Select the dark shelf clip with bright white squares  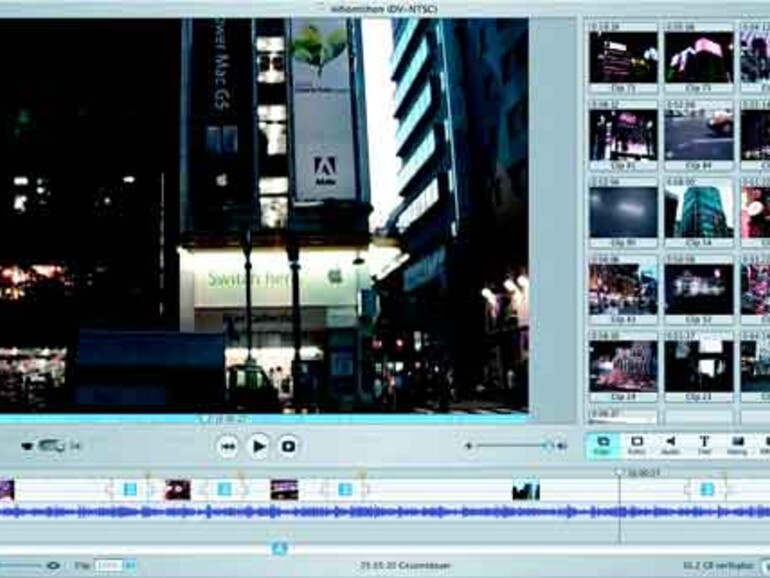pyautogui.click(x=699, y=366)
